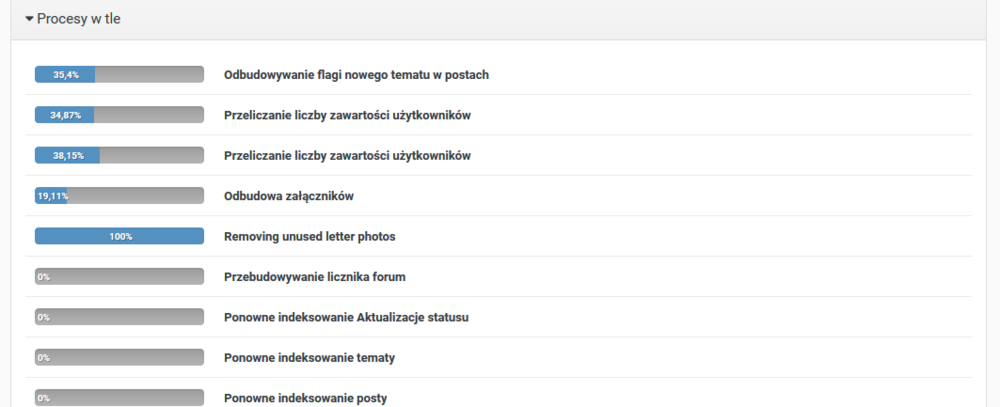Viewport: 1000px width, 407px height.
Task: Select the Przebudowywanie licznika forum label
Action: (314, 277)
